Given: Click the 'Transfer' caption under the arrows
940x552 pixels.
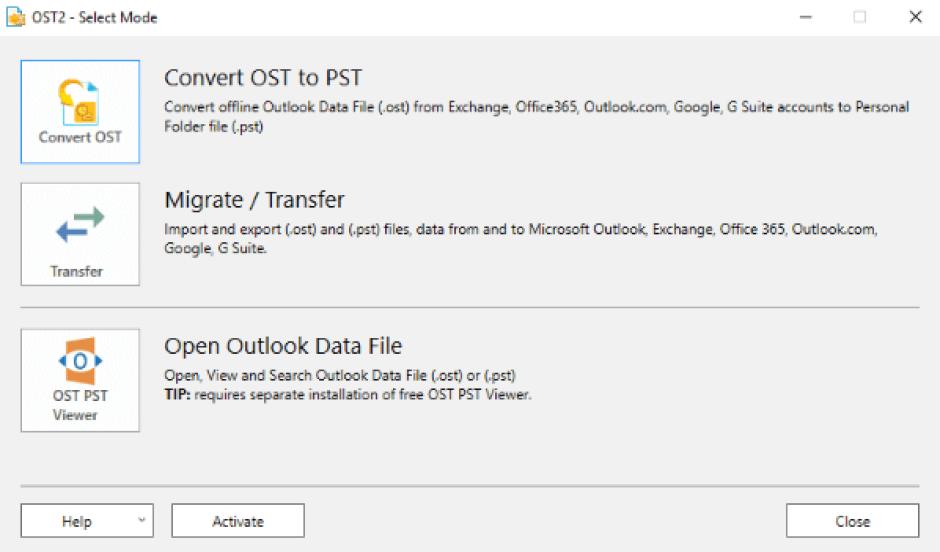Looking at the screenshot, I should tap(77, 271).
